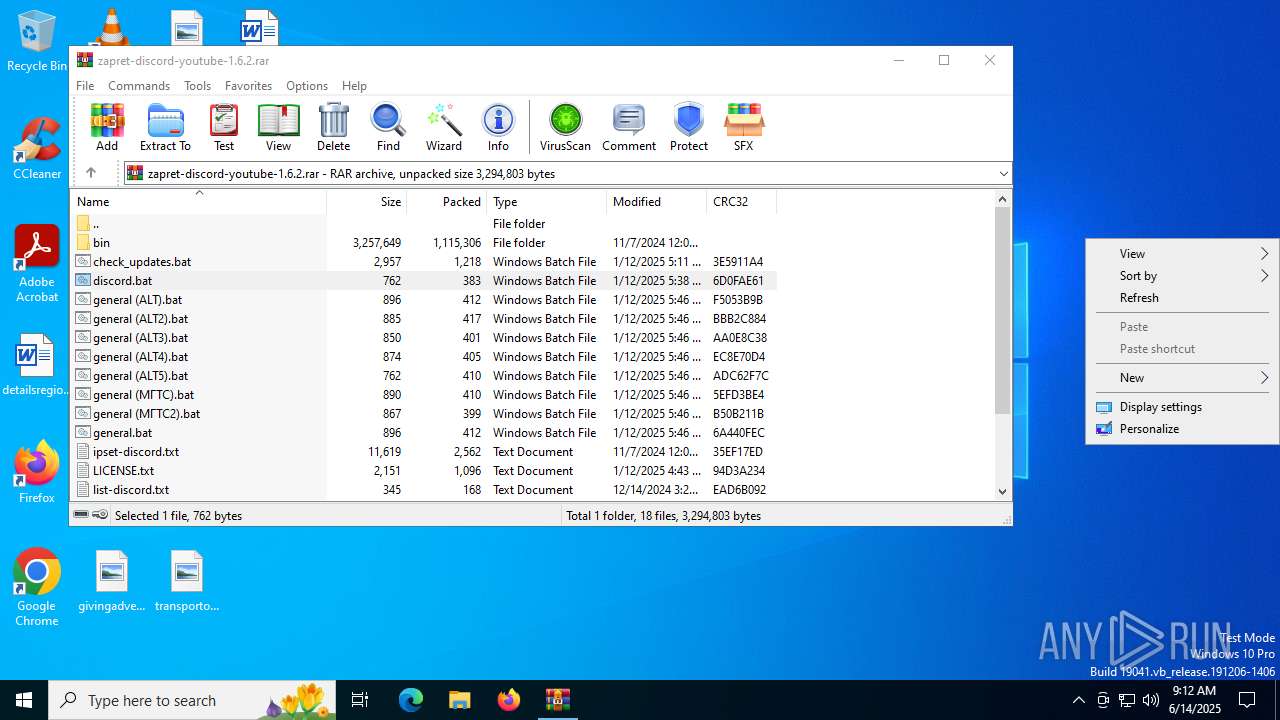Click WinRAR icon in the taskbar
1280x720 pixels.
point(558,700)
